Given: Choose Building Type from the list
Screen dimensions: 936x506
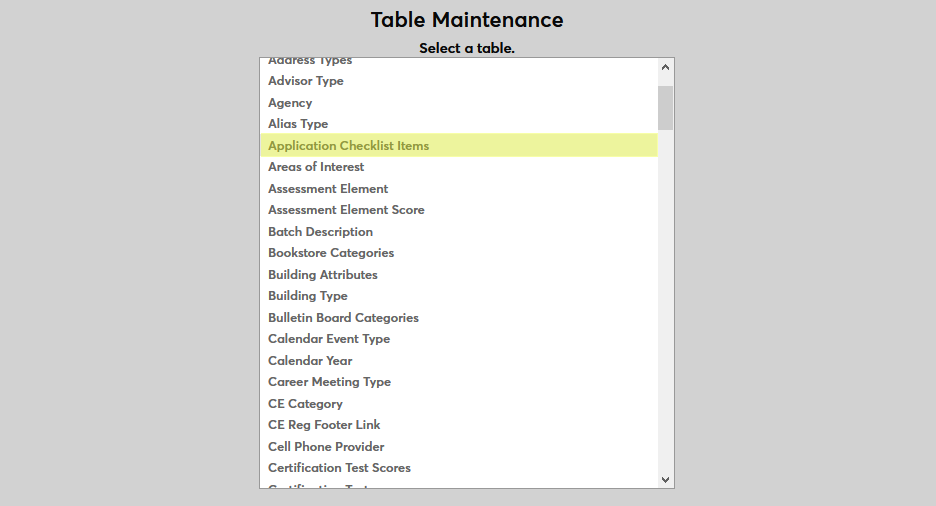Looking at the screenshot, I should (x=308, y=296).
